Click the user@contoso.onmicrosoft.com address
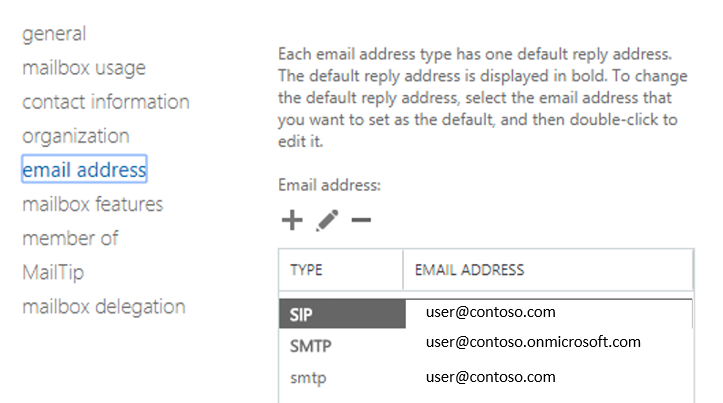This screenshot has height=403, width=723. (x=533, y=342)
